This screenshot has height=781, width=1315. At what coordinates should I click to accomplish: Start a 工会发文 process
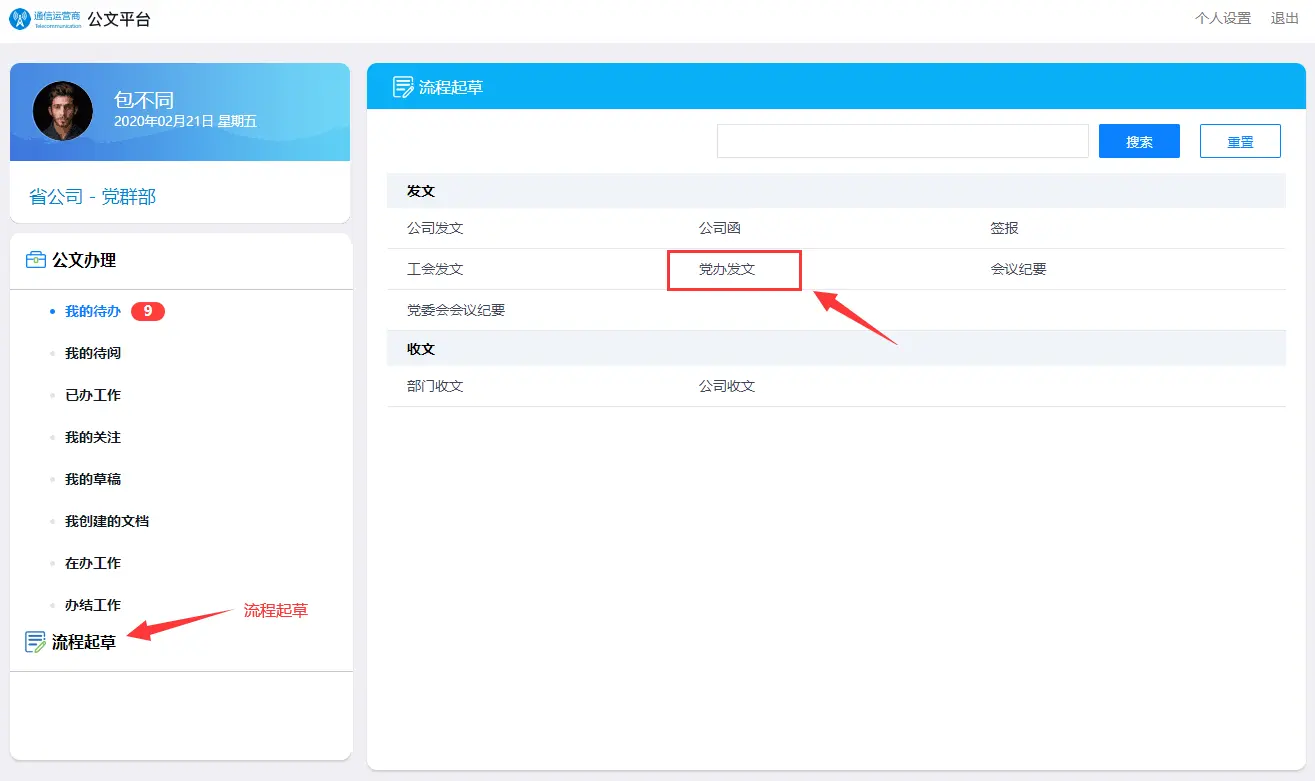point(435,269)
